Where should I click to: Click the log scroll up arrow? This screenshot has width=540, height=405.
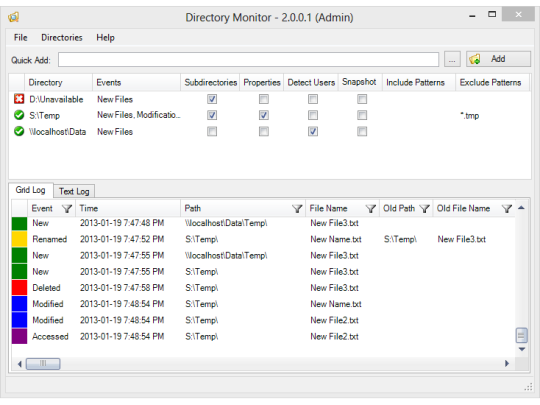coord(521,208)
